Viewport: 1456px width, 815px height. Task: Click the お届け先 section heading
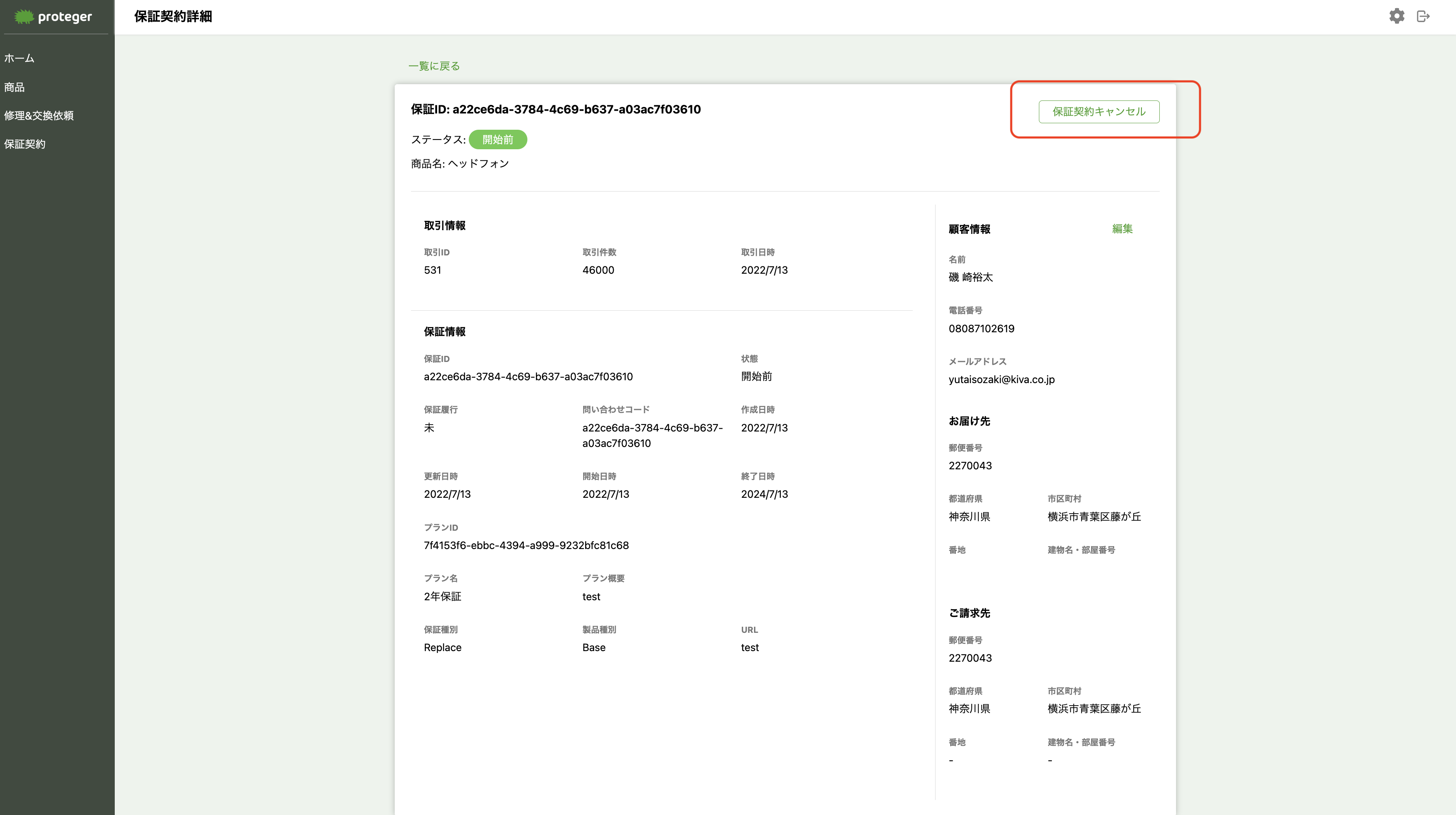[x=969, y=421]
